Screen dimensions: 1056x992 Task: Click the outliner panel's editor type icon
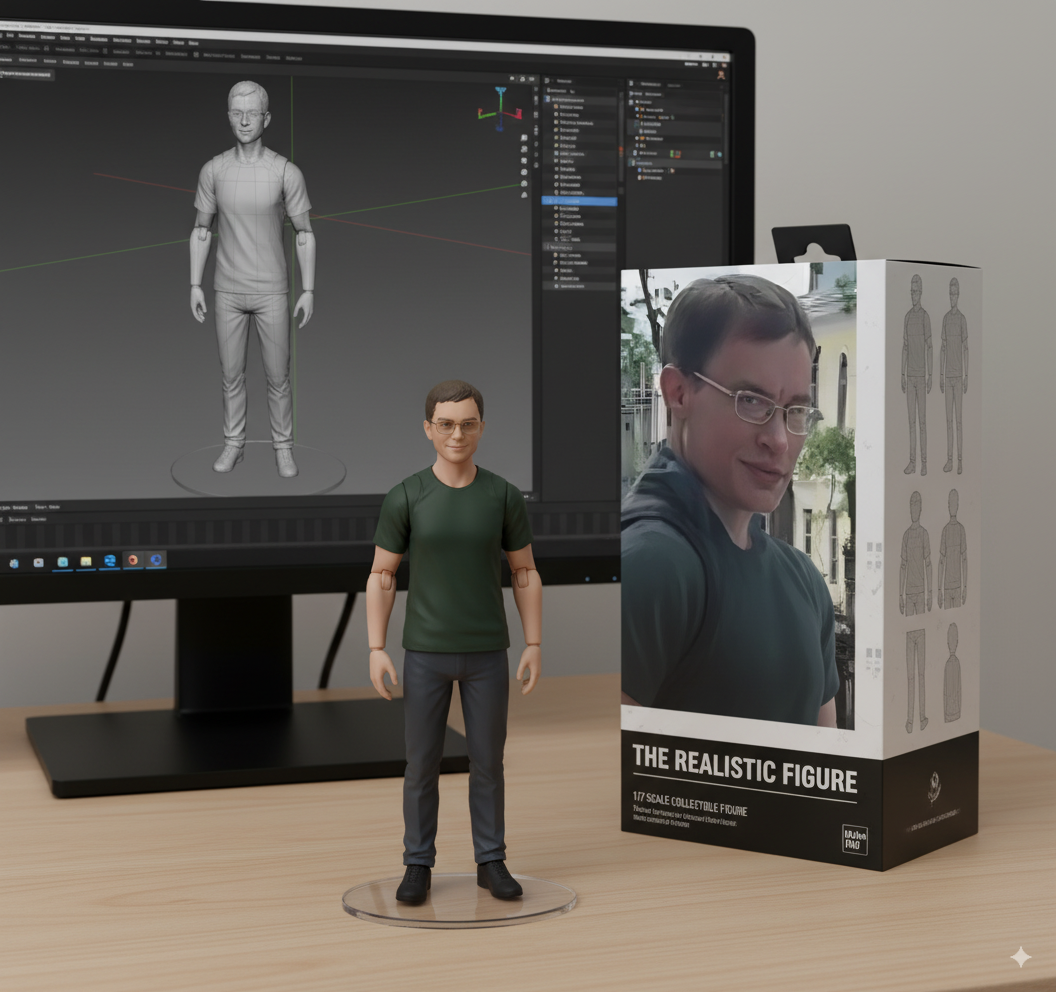pos(548,80)
